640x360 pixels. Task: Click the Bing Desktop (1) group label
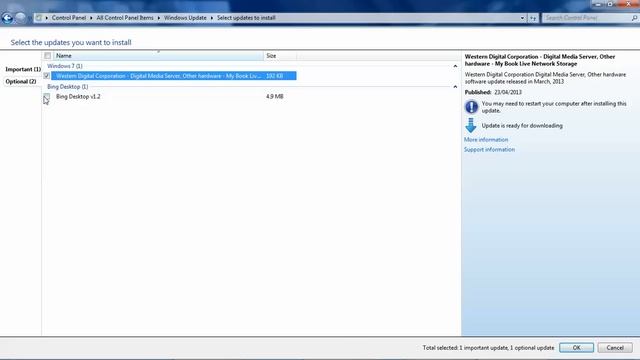point(67,87)
